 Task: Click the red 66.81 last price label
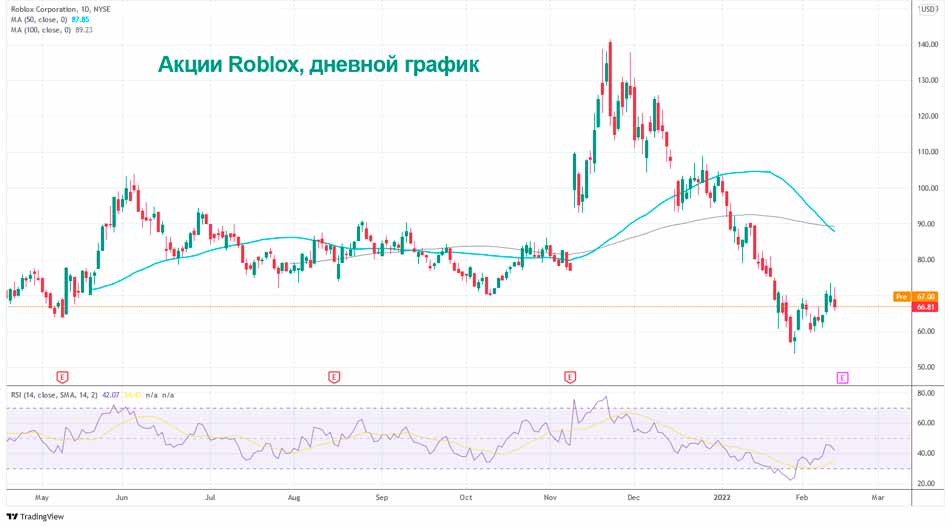(925, 307)
